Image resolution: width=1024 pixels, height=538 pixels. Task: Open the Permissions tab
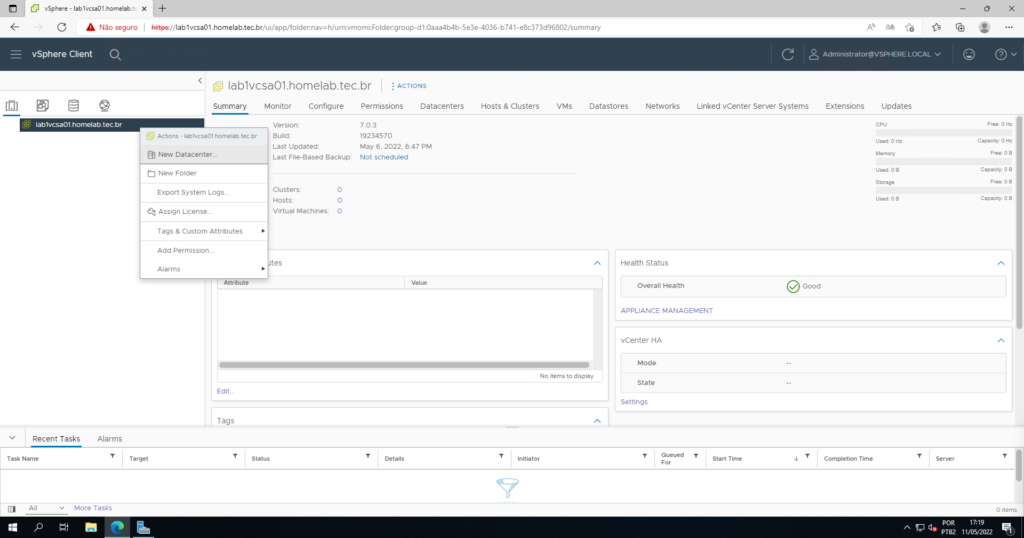click(x=381, y=106)
